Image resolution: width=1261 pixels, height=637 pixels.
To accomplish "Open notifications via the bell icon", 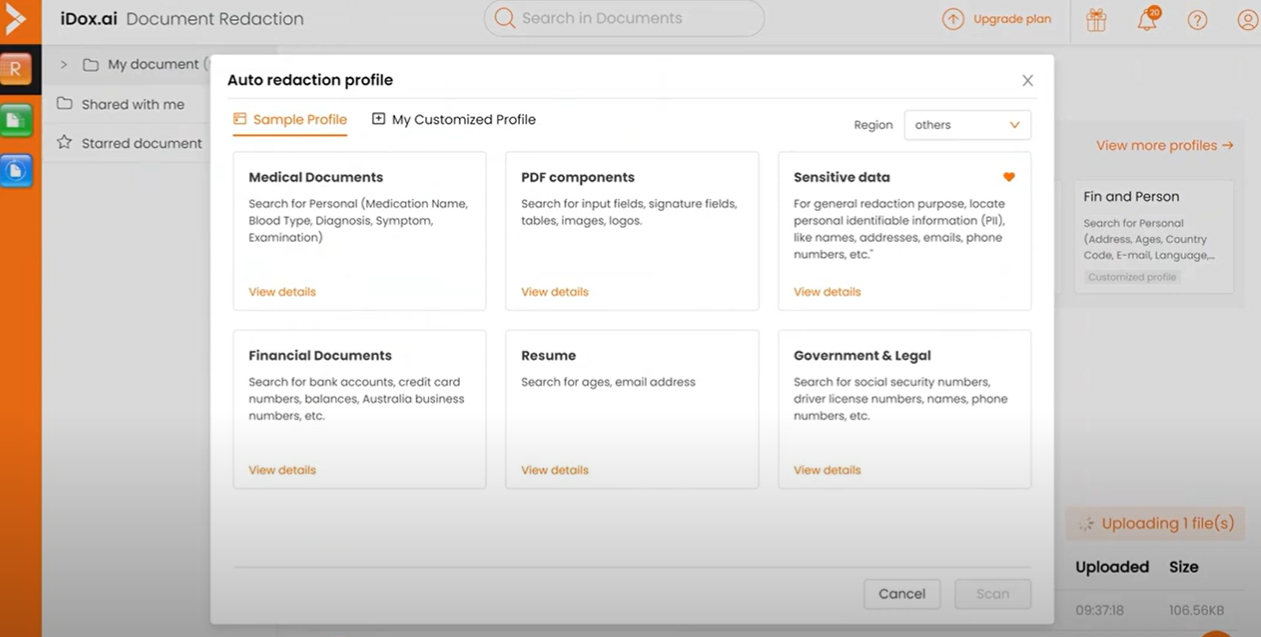I will [x=1146, y=20].
